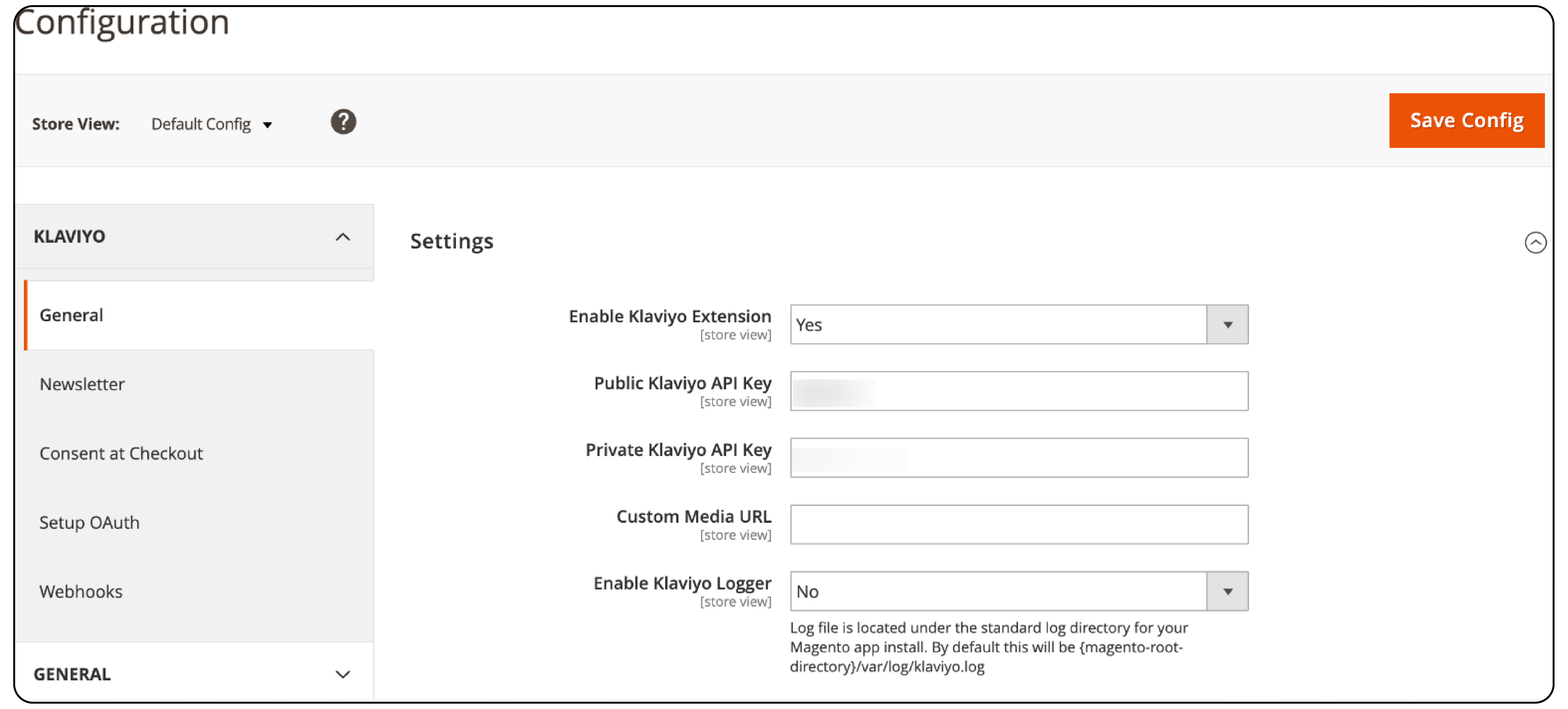This screenshot has width=1568, height=709.
Task: Click the orange active indicator next to General
Action: click(26, 315)
